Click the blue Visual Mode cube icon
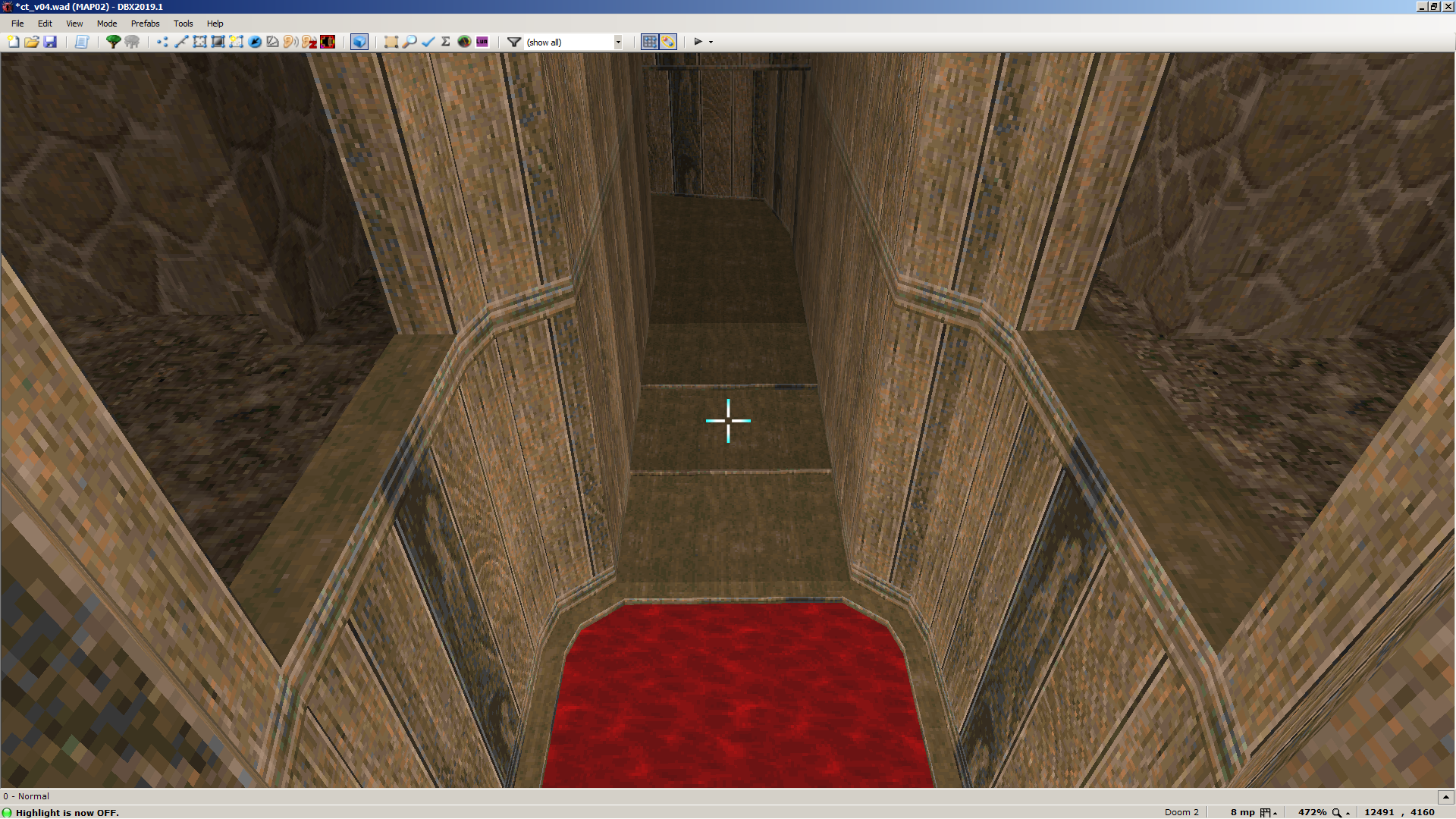Viewport: 1456px width, 819px height. [359, 42]
